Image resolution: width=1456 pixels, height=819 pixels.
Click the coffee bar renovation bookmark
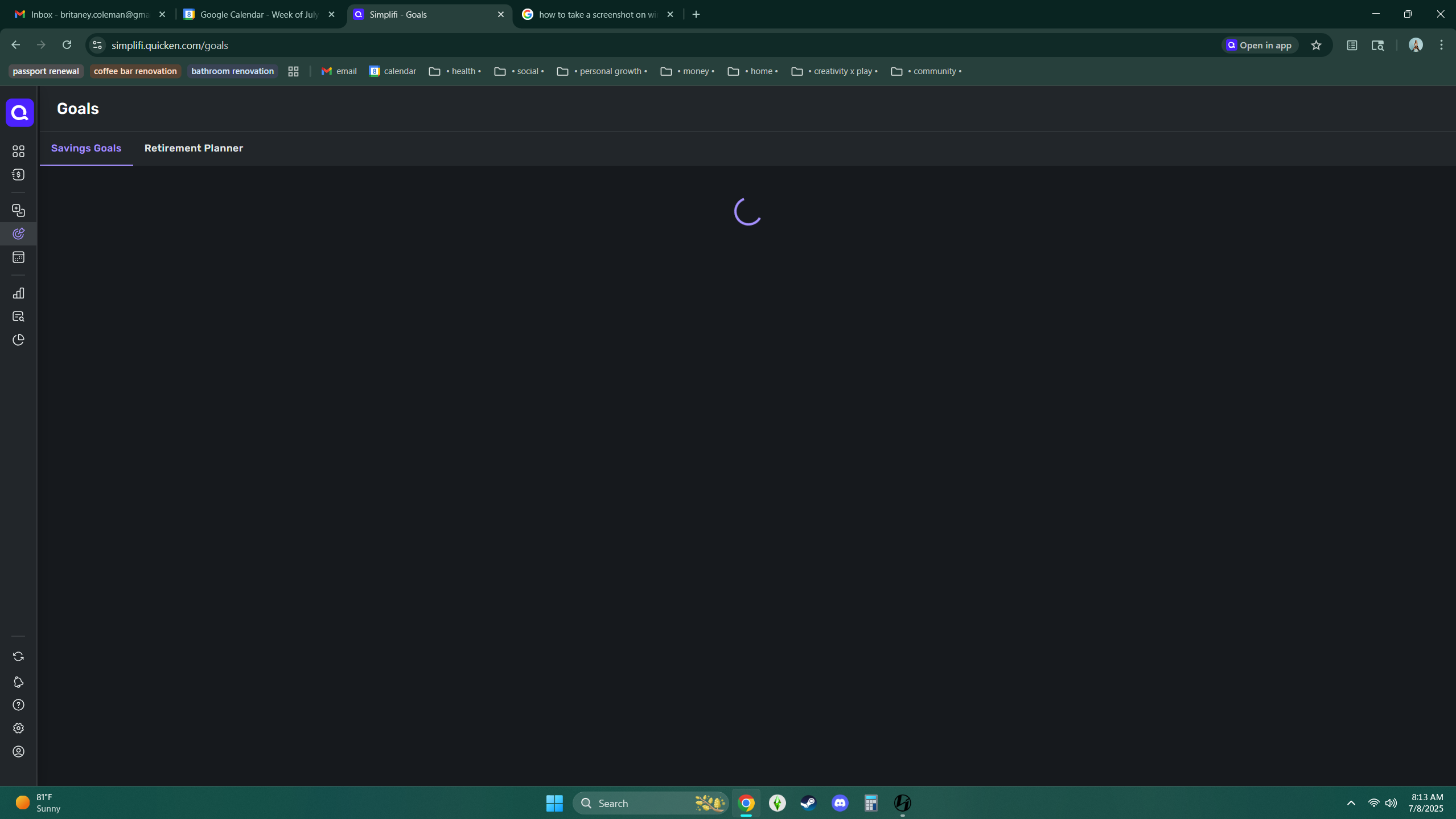(x=135, y=71)
